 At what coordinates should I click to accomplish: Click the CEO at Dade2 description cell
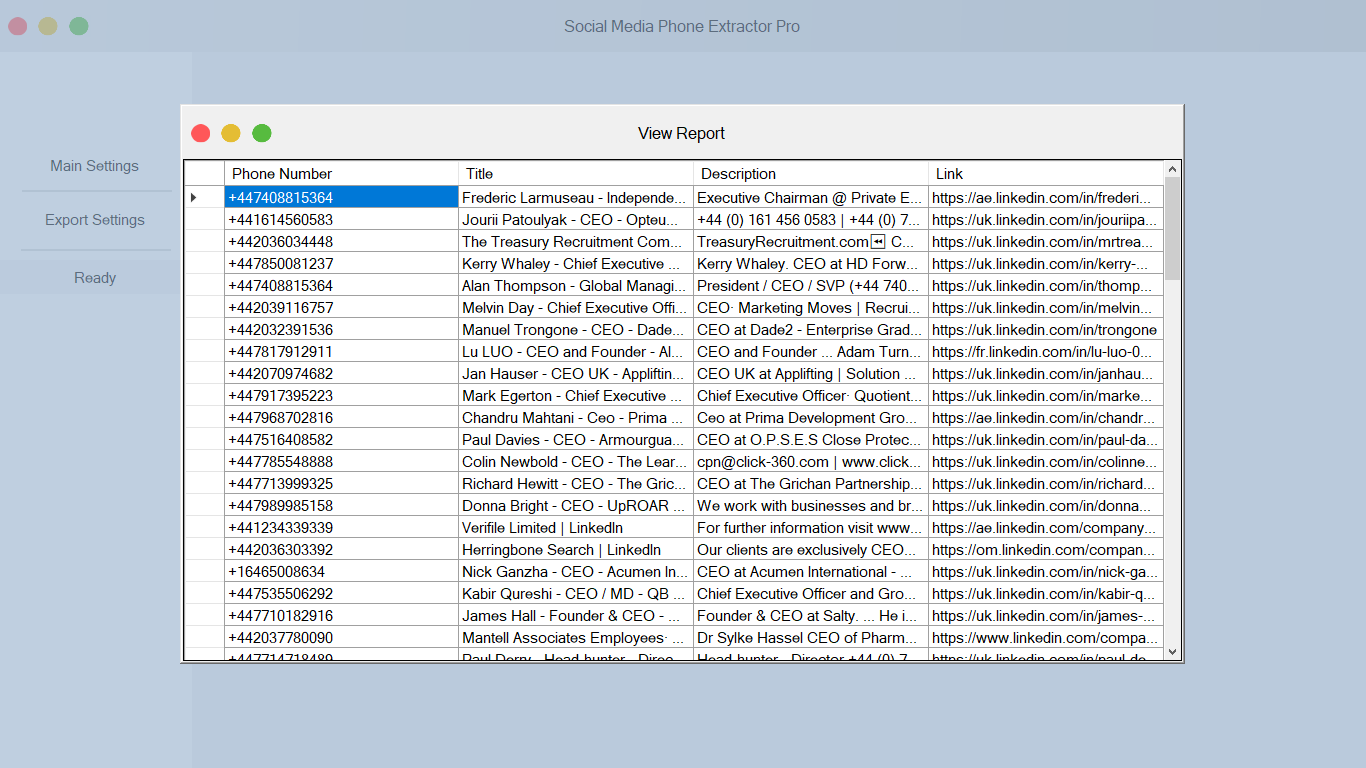pyautogui.click(x=811, y=330)
